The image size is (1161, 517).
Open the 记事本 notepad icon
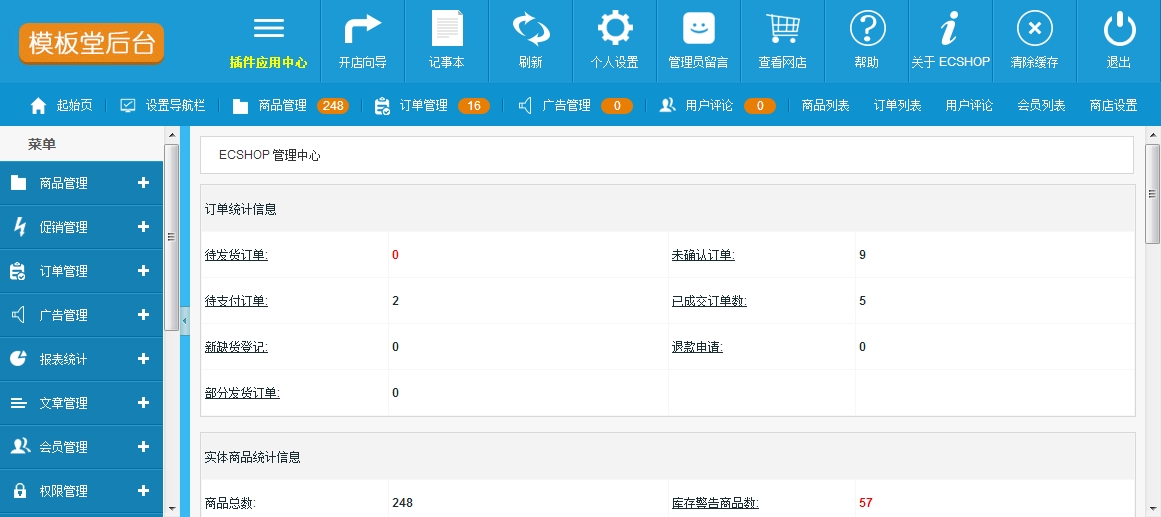[x=447, y=29]
